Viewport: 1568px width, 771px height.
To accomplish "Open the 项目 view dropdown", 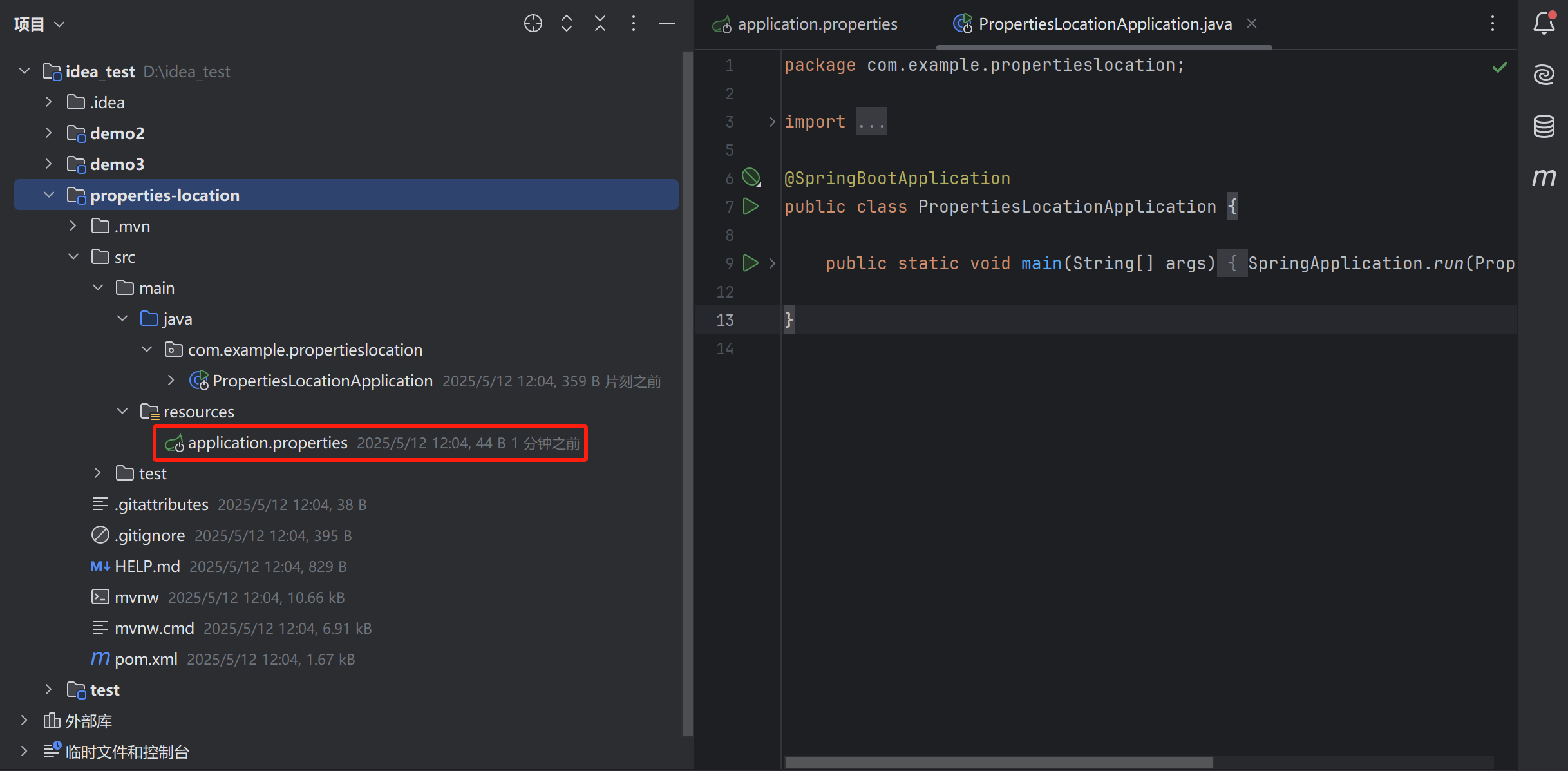I will (x=40, y=24).
